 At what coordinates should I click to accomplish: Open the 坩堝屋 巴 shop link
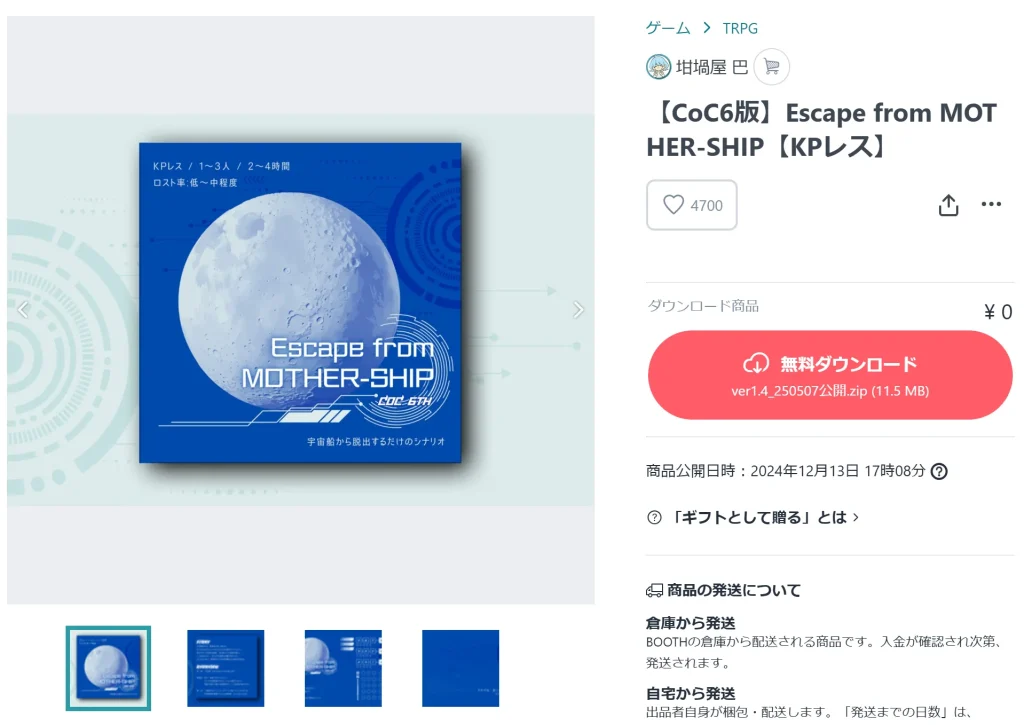[711, 67]
